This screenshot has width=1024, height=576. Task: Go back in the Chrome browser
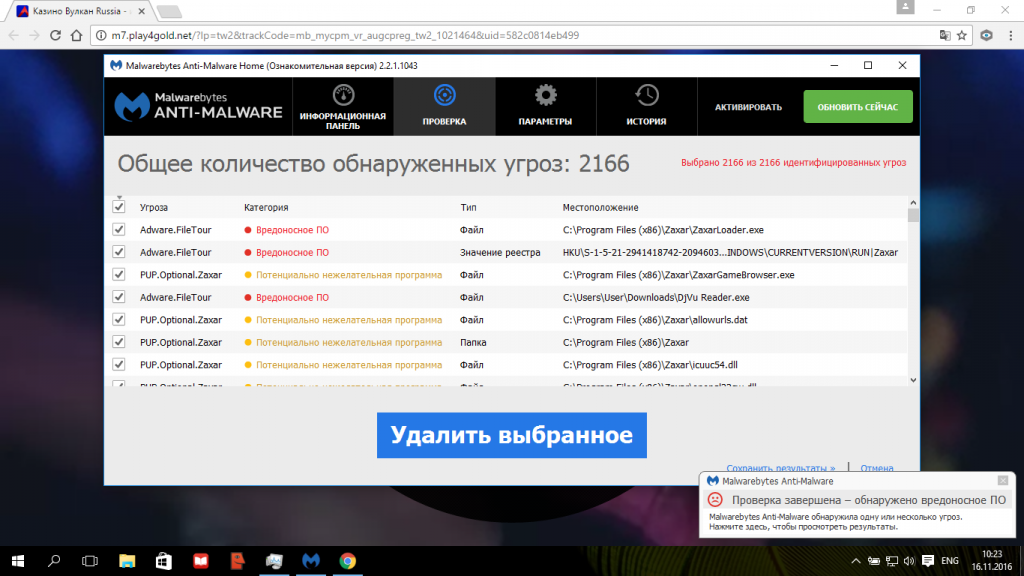pyautogui.click(x=14, y=36)
